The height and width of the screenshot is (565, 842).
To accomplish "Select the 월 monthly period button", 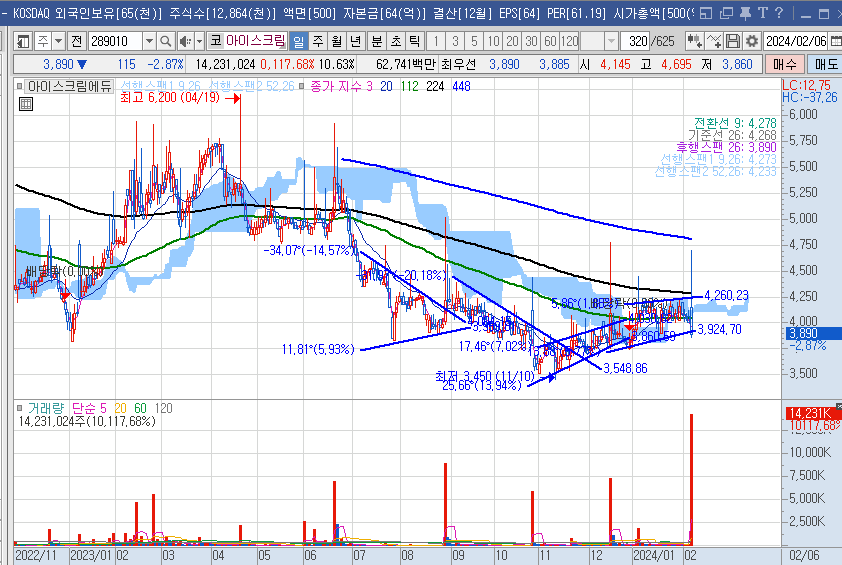I will tap(337, 41).
